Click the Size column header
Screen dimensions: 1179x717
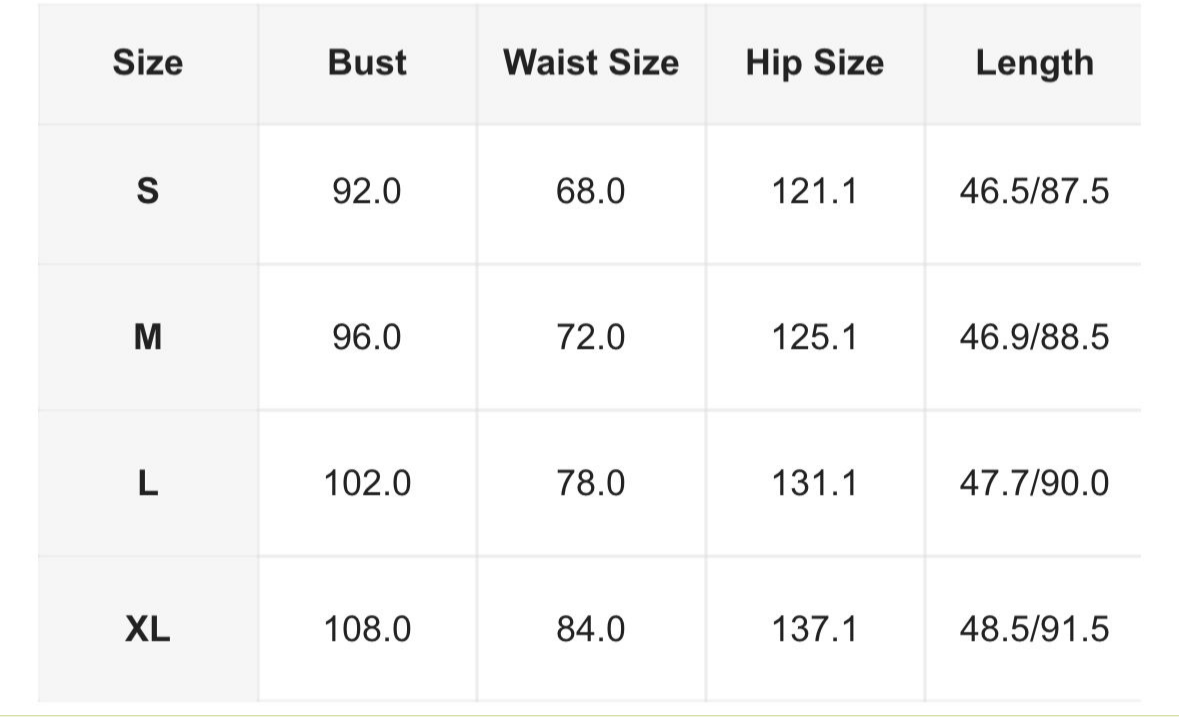tap(148, 62)
